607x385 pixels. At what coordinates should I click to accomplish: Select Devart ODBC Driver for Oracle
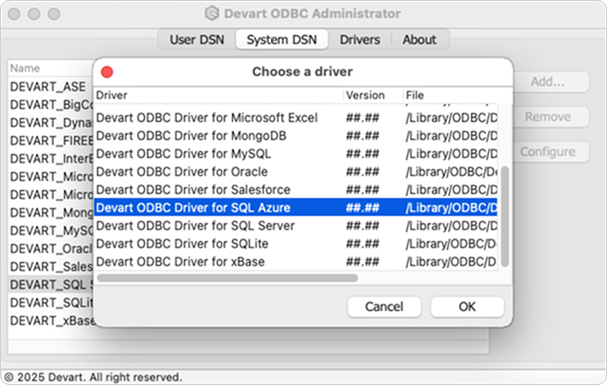point(296,172)
